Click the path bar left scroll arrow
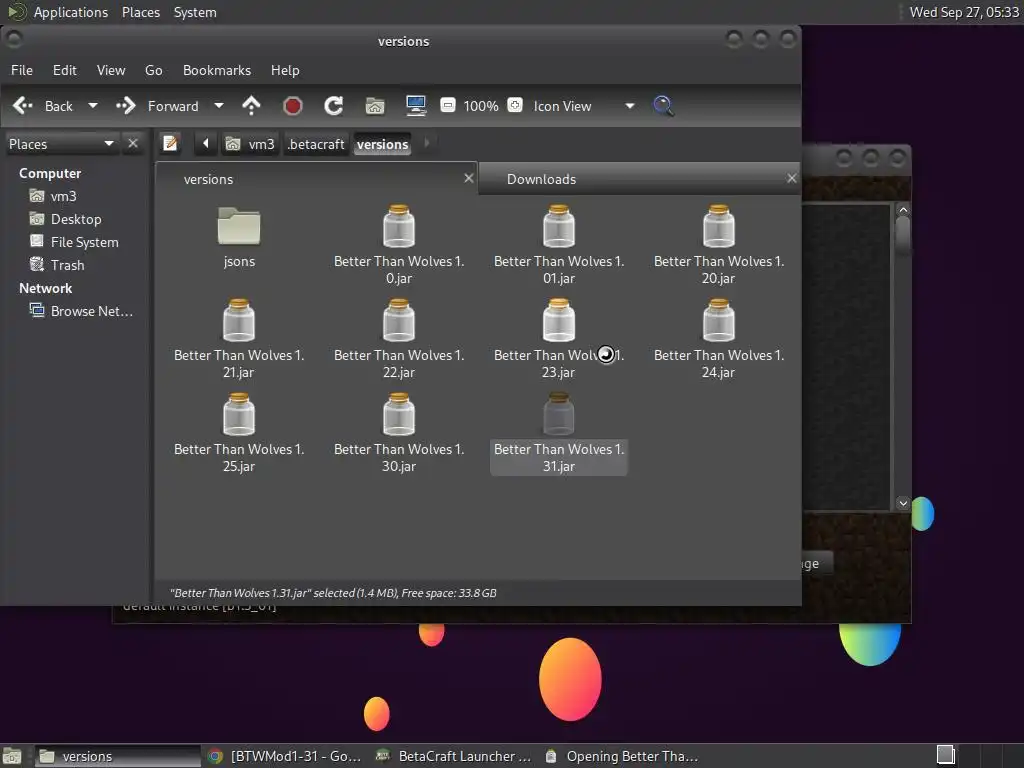Viewport: 1024px width, 768px height. point(206,143)
